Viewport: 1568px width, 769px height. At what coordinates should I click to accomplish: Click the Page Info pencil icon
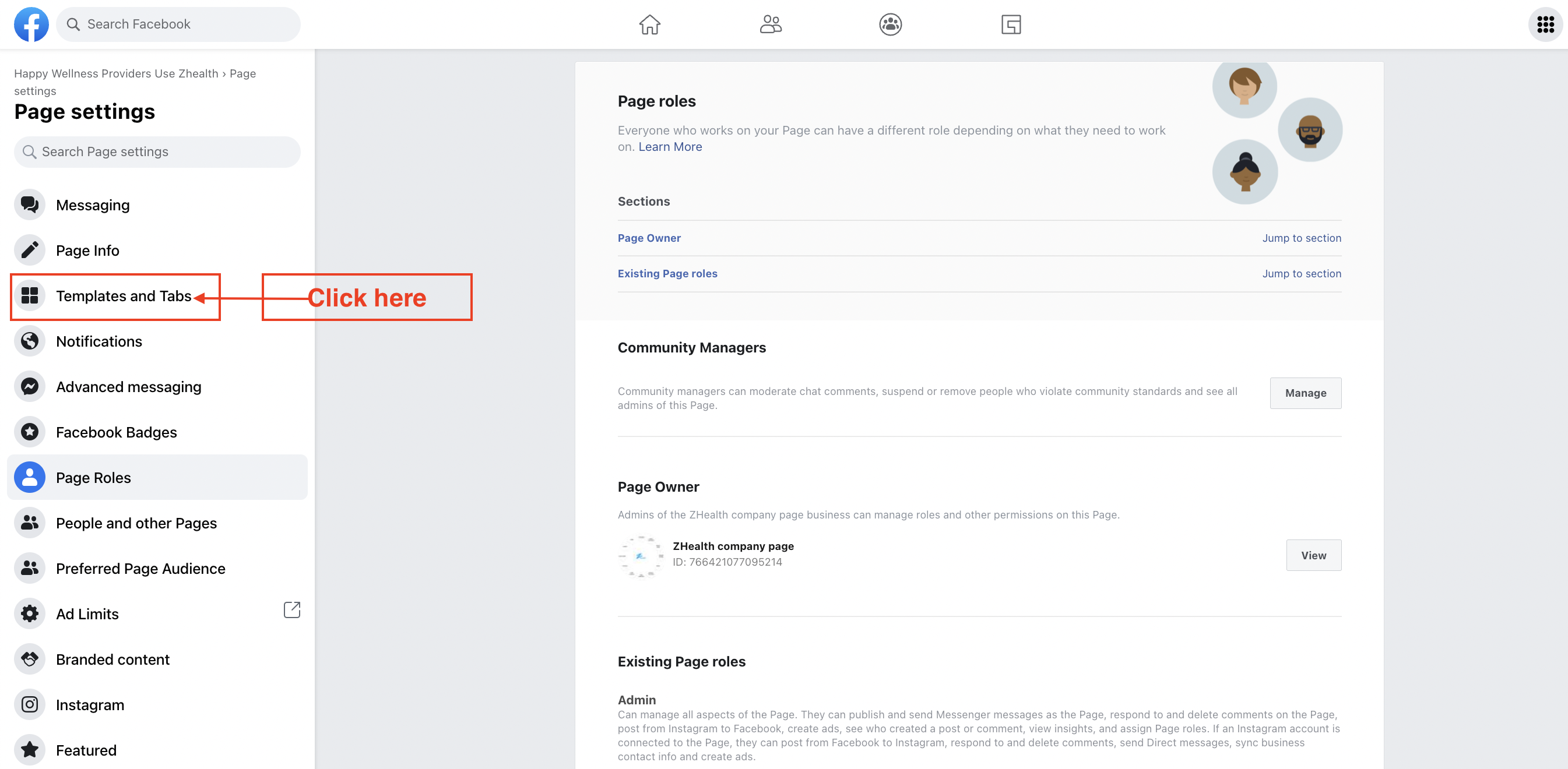click(x=29, y=250)
